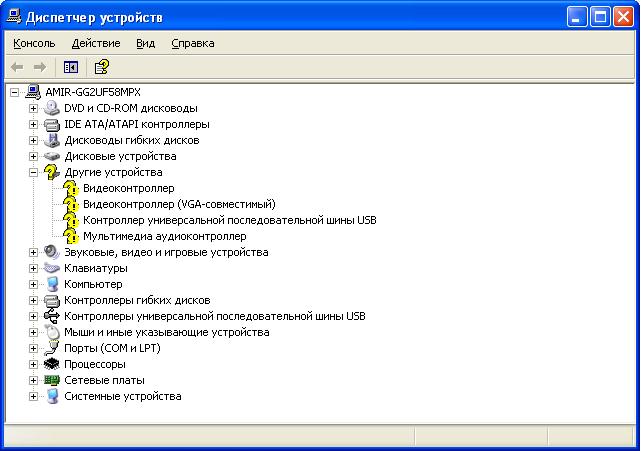
Task: Expand the Процессоры node
Action: coord(33,364)
